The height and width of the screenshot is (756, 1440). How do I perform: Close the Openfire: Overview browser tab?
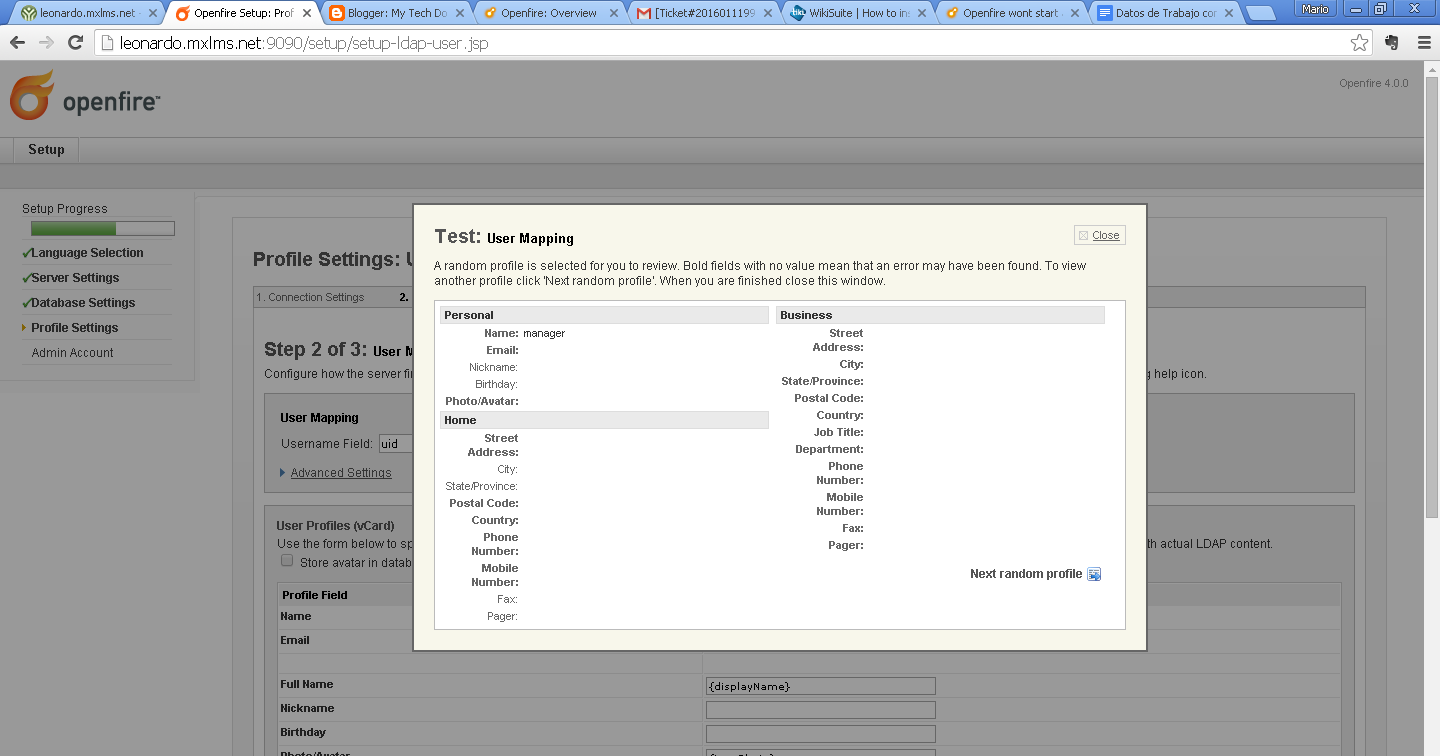pyautogui.click(x=615, y=14)
